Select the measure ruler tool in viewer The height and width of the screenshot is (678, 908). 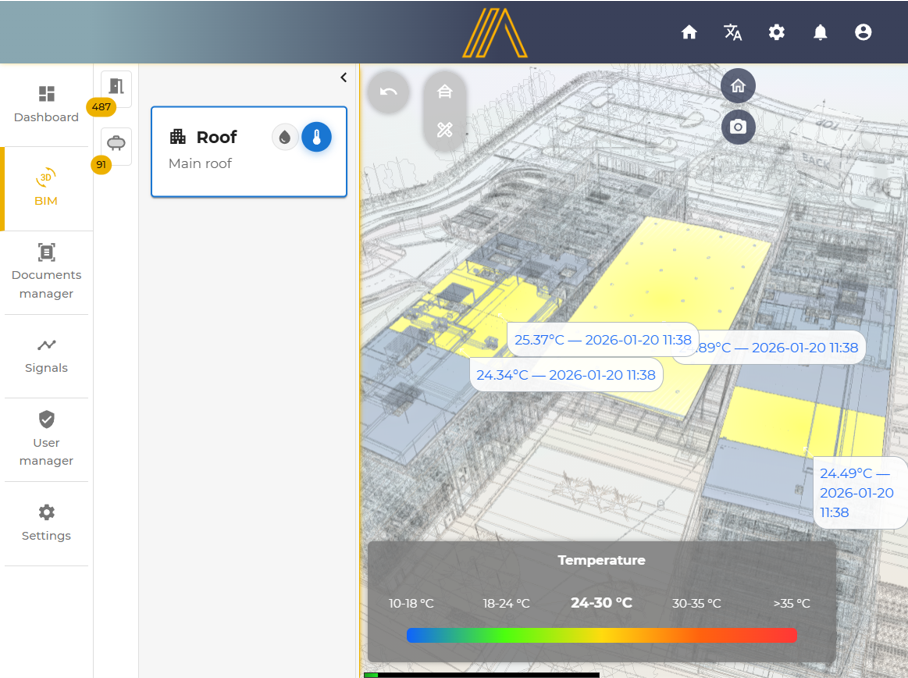(445, 130)
